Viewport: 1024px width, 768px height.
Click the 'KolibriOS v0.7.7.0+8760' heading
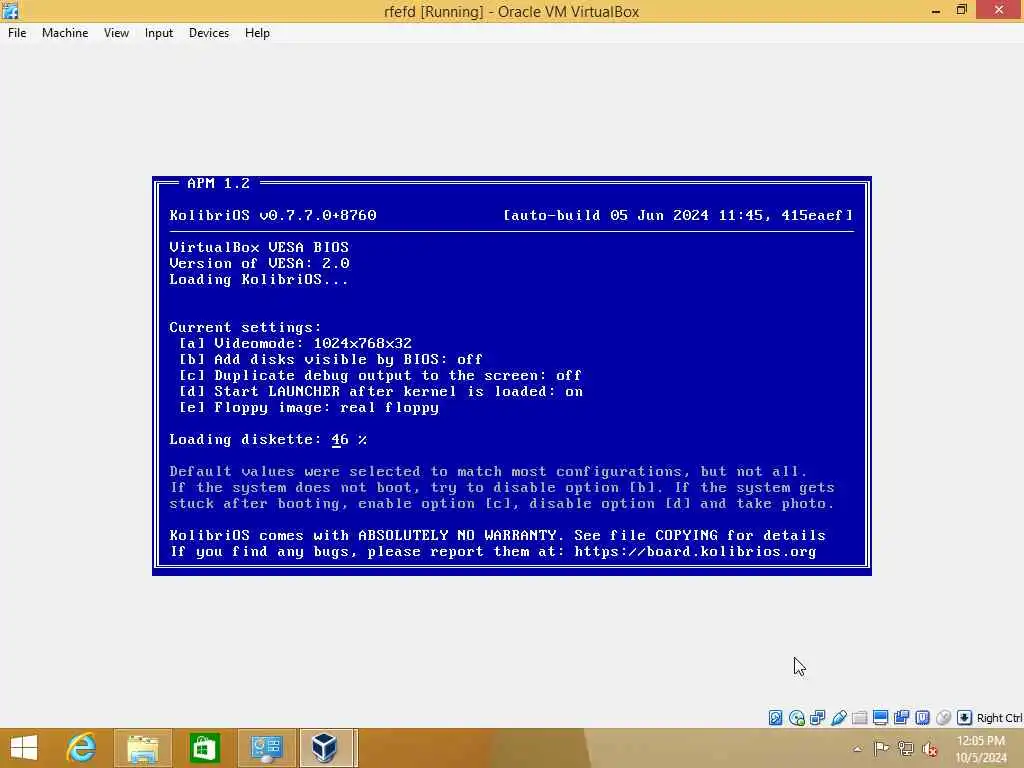273,215
